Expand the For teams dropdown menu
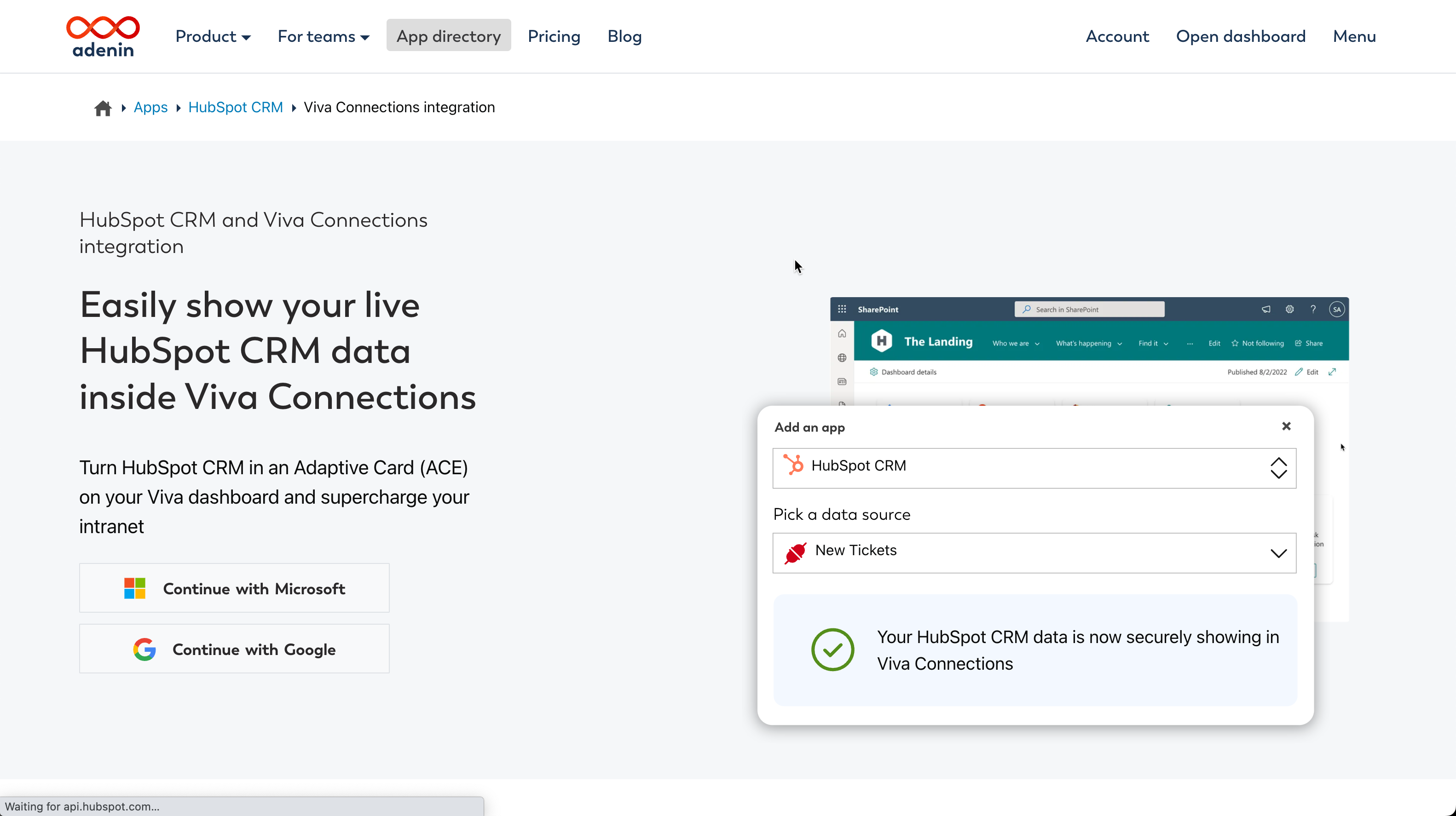Viewport: 1456px width, 816px height. coord(324,36)
